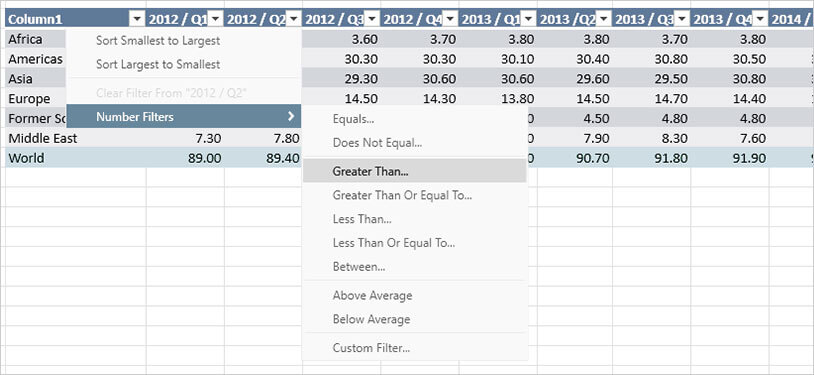Screen dimensions: 814x375
Task: Open the 2013 / Q1 filter dropdown
Action: [528, 20]
